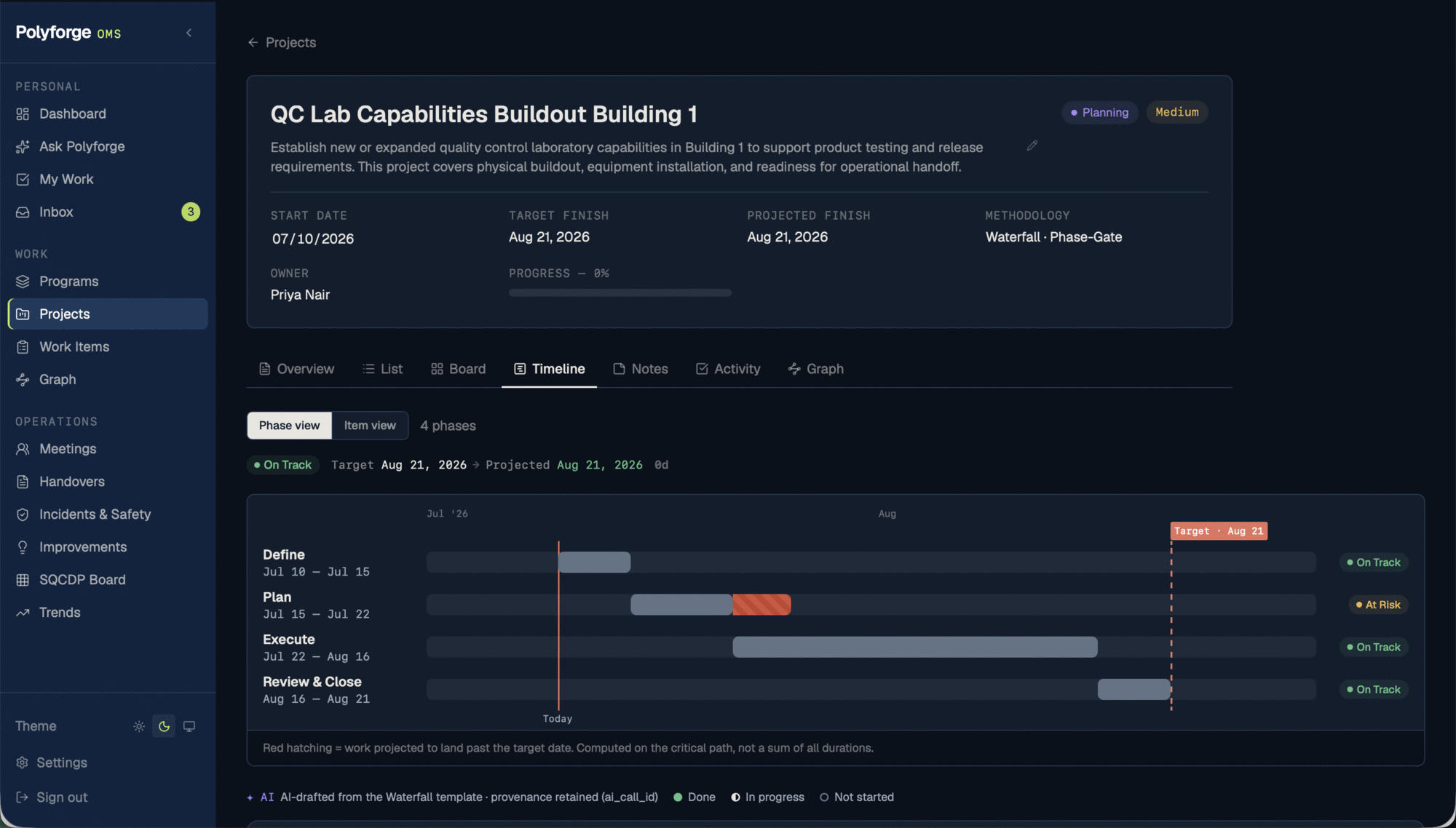Click Review & Close On Track badge

tap(1374, 689)
